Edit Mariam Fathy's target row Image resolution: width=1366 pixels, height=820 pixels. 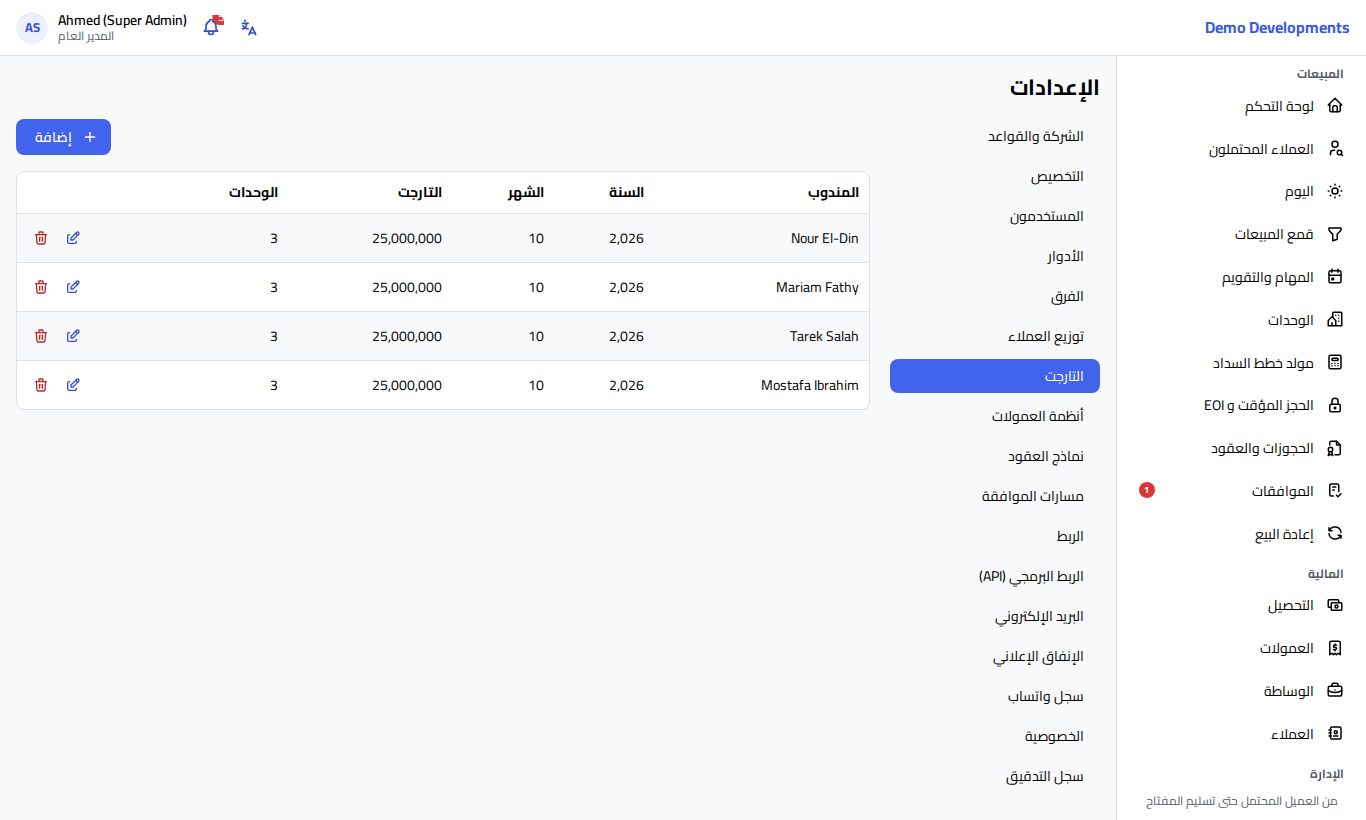click(x=73, y=287)
